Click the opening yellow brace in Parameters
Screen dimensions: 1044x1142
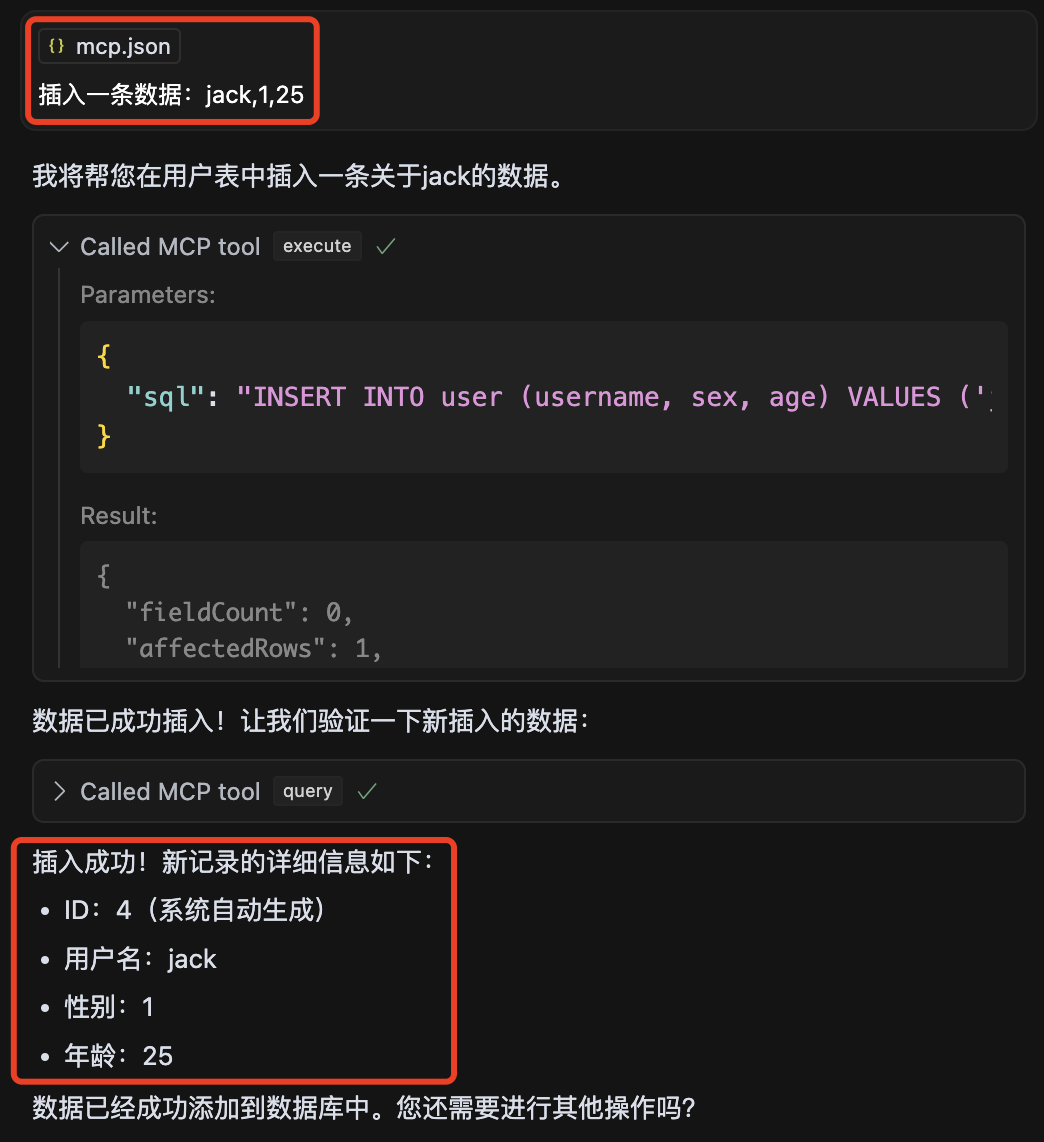click(103, 356)
